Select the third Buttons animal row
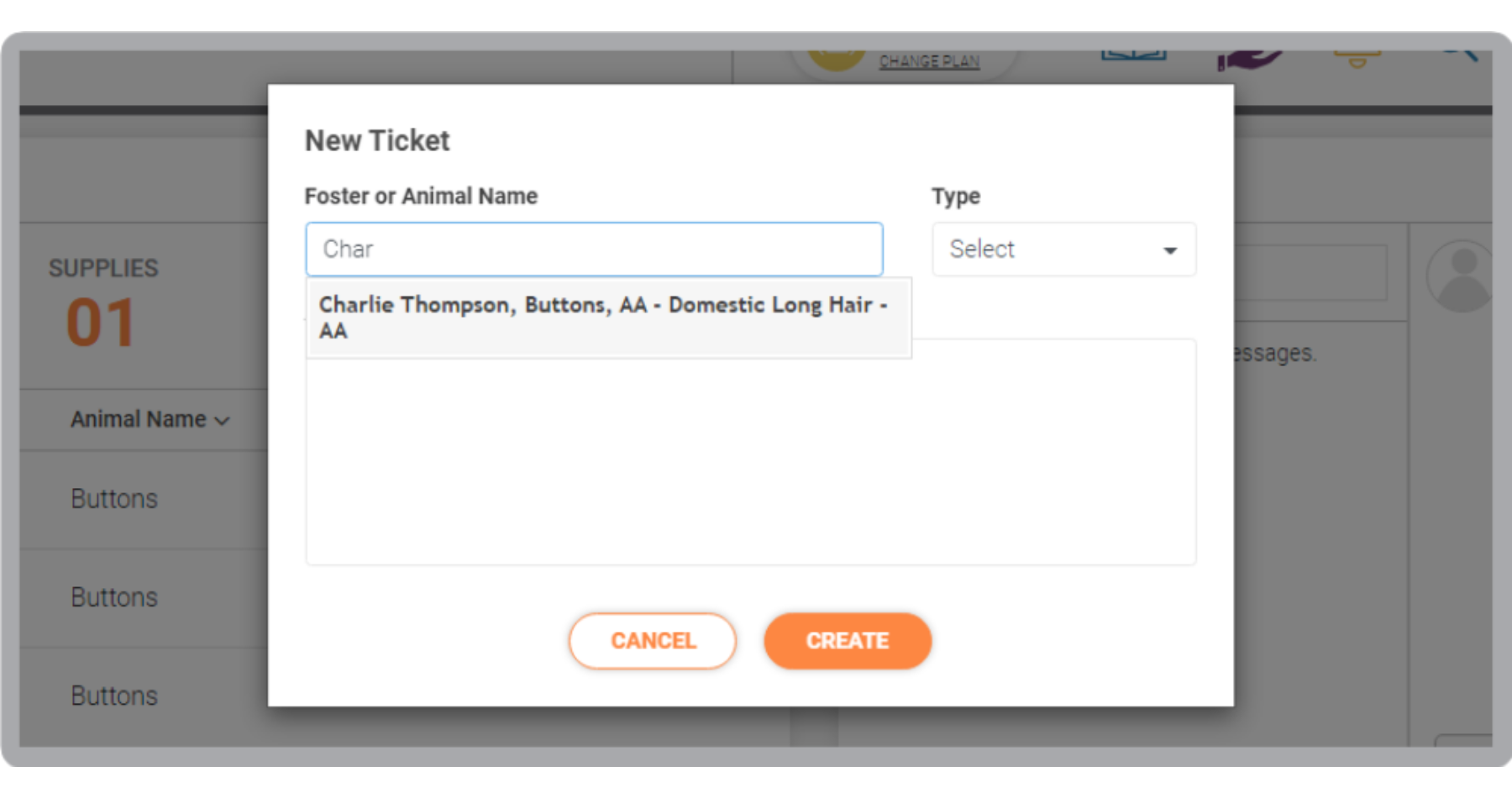This screenshot has height=798, width=1512. coord(144,696)
